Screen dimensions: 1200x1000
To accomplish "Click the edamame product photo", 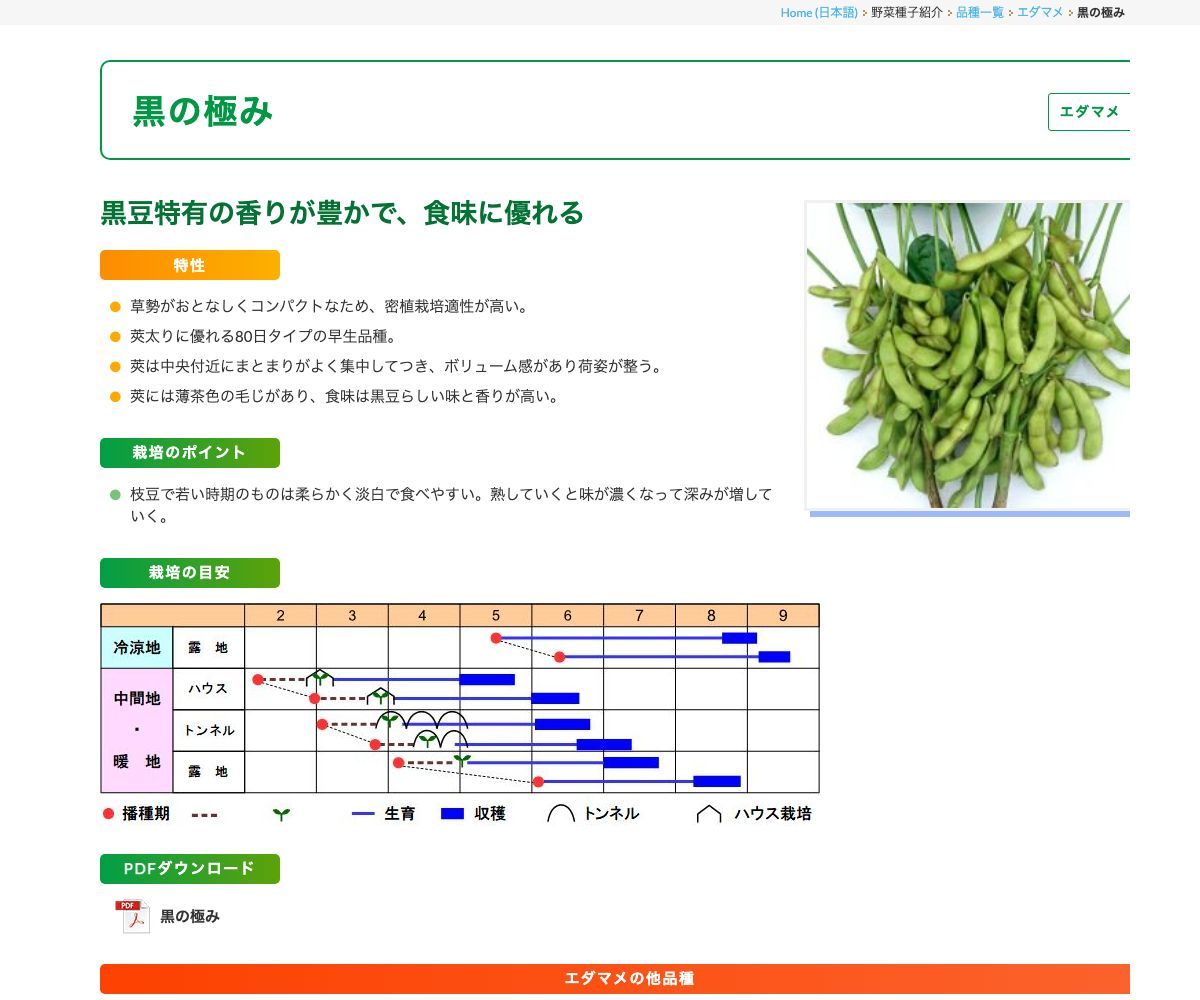I will (x=967, y=355).
